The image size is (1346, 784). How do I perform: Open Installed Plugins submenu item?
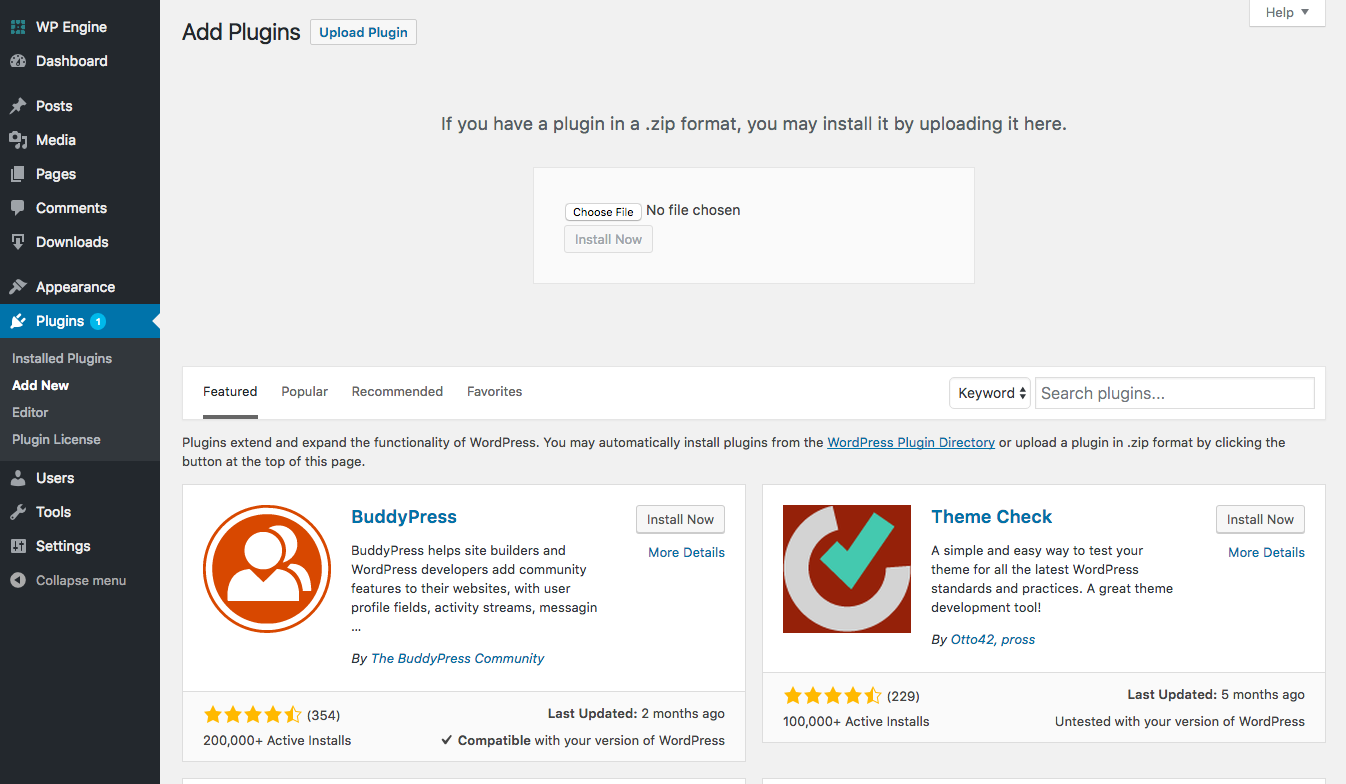click(62, 358)
